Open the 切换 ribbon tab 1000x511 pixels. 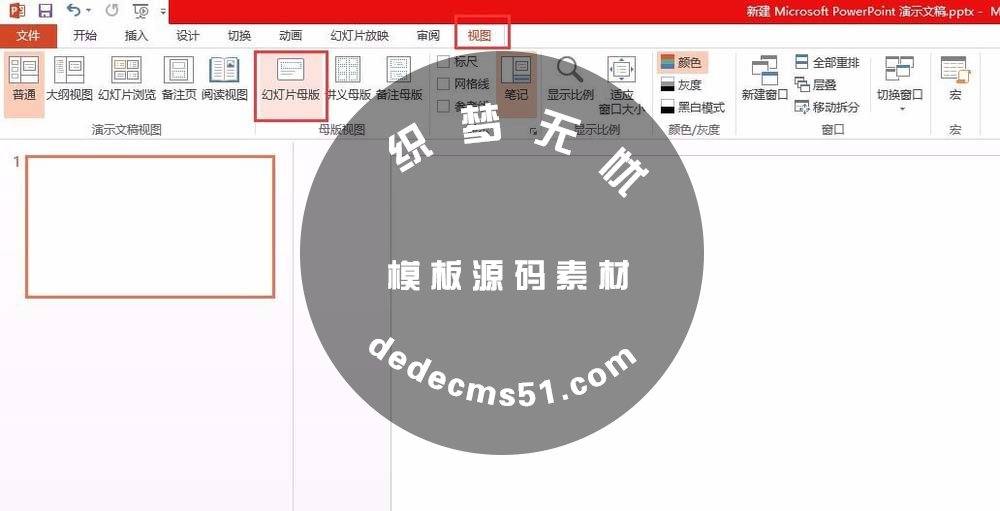click(x=239, y=36)
